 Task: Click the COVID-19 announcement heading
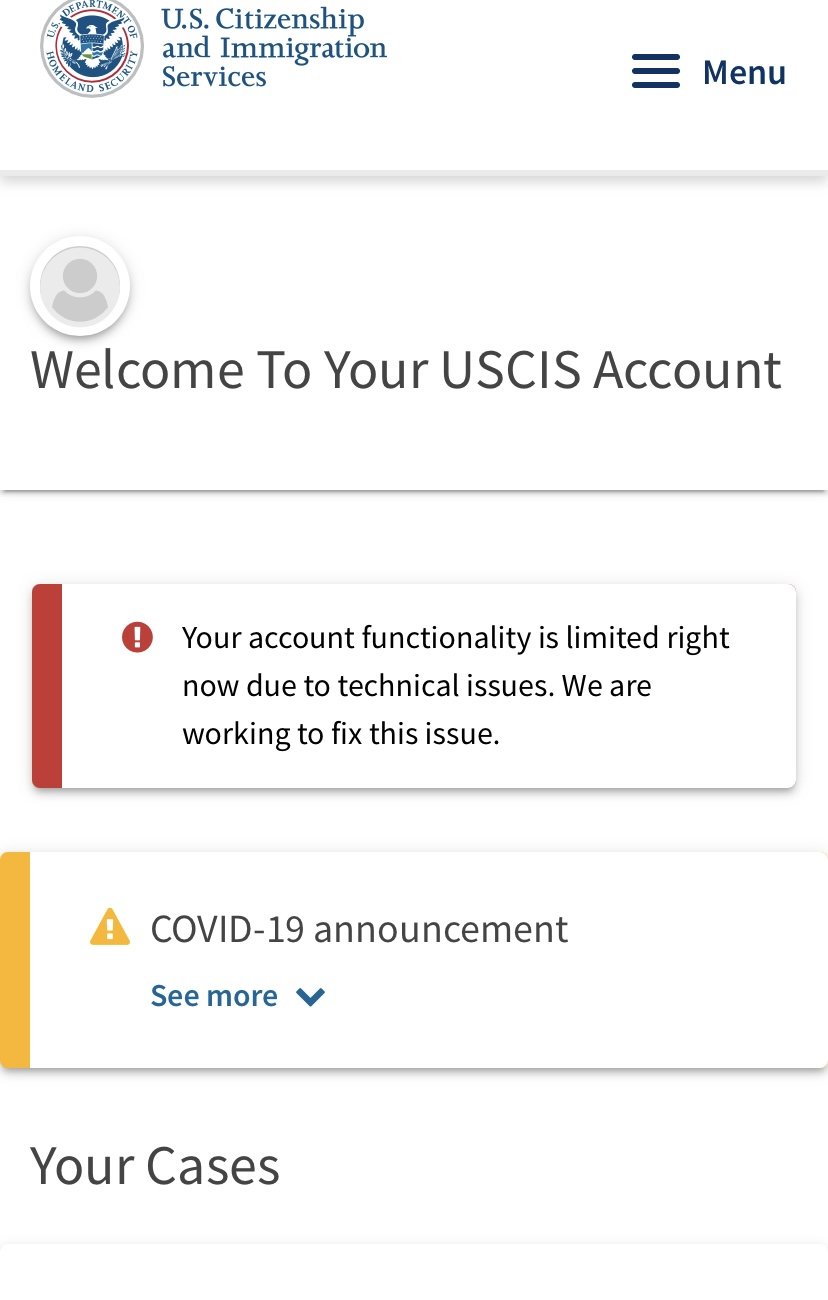point(359,929)
